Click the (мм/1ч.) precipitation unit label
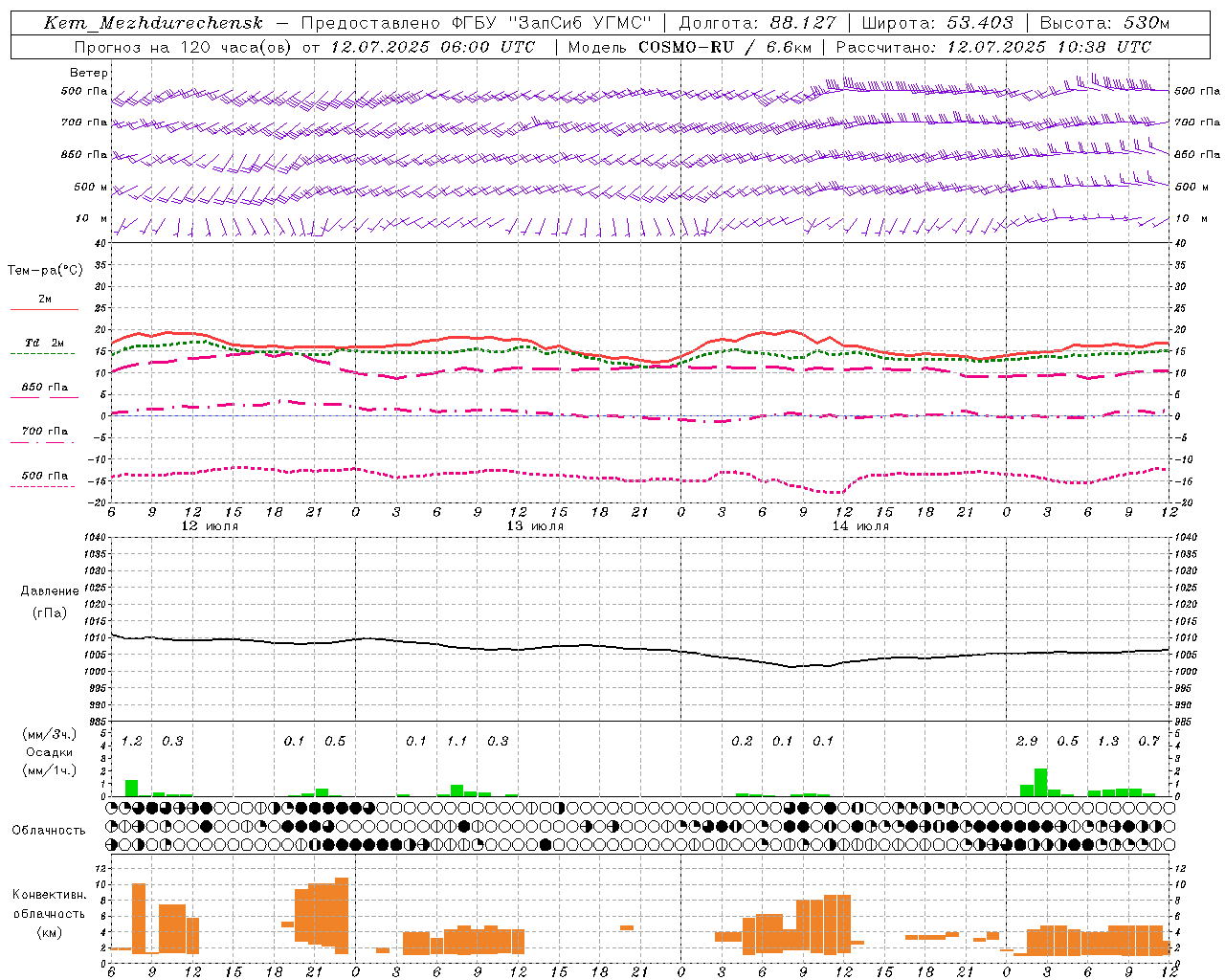 pos(48,770)
